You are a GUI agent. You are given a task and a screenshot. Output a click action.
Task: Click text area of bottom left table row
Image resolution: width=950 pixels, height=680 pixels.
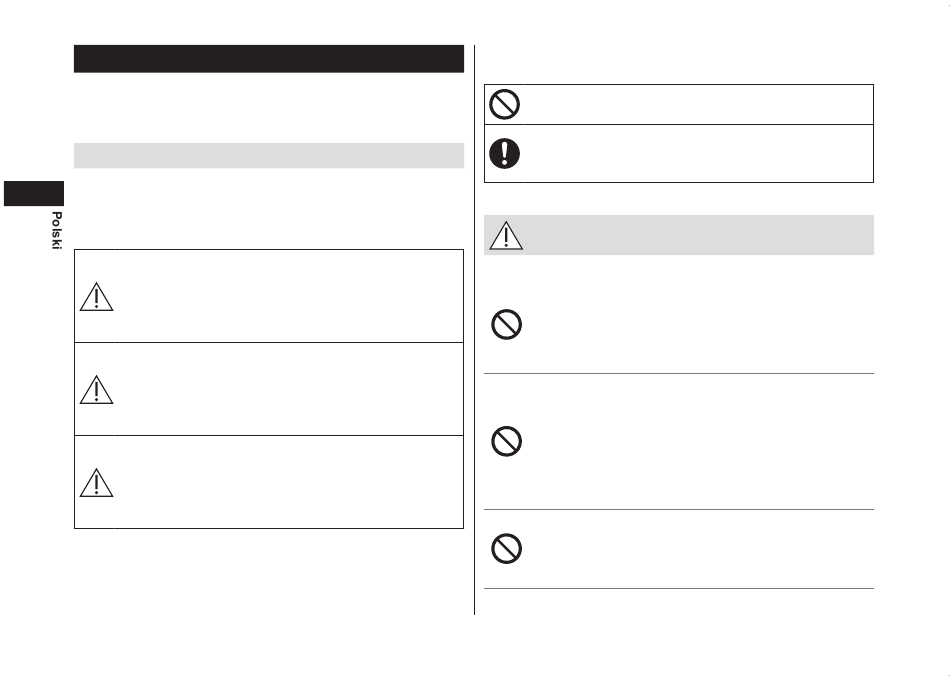click(288, 482)
